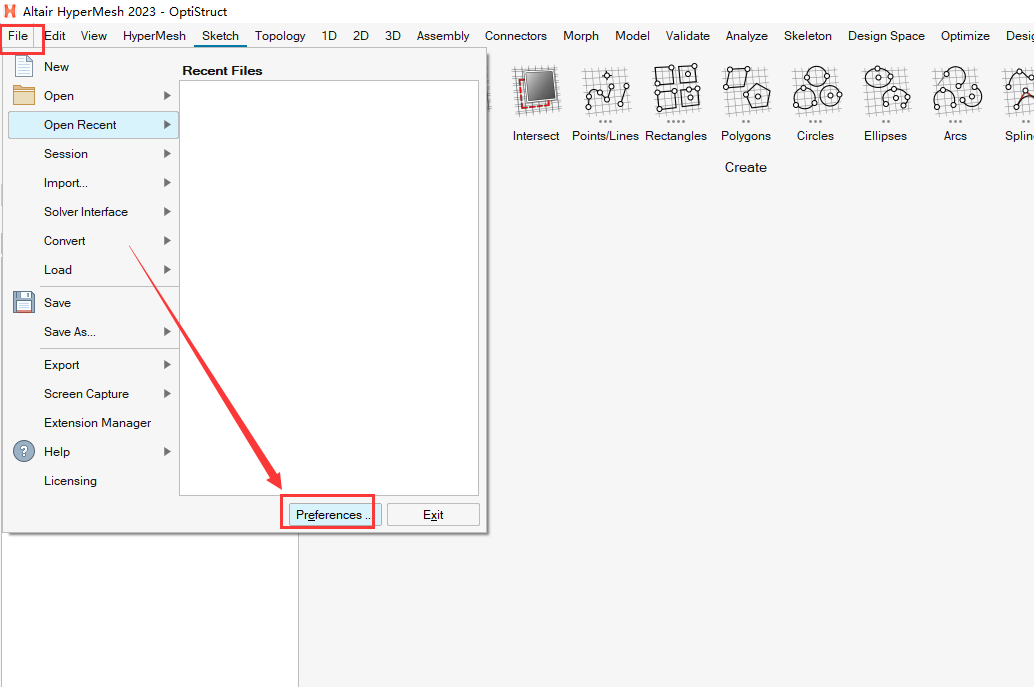Expand the Session submenu arrow
Screen dimensions: 1034x687
pos(167,154)
